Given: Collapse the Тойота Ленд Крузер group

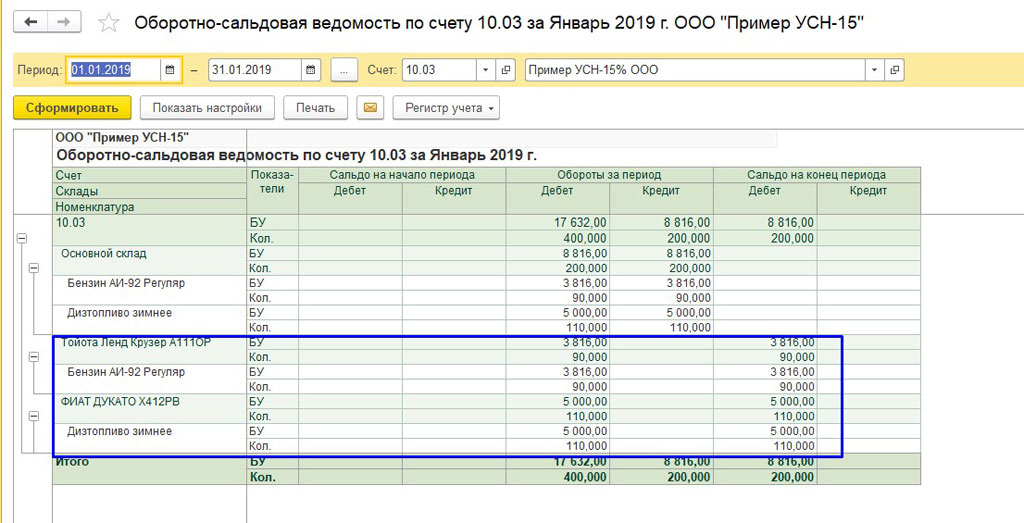Looking at the screenshot, I should click(x=35, y=357).
